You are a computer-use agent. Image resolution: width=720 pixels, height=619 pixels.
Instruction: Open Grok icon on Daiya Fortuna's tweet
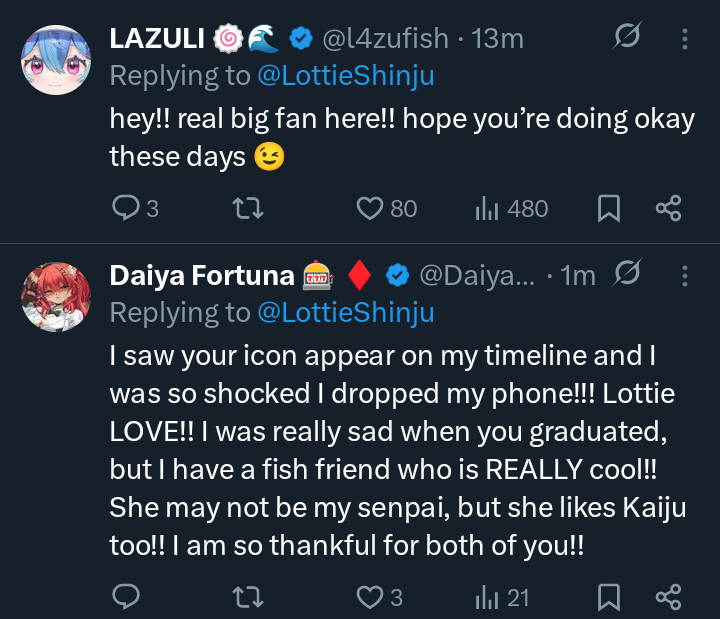(x=628, y=274)
